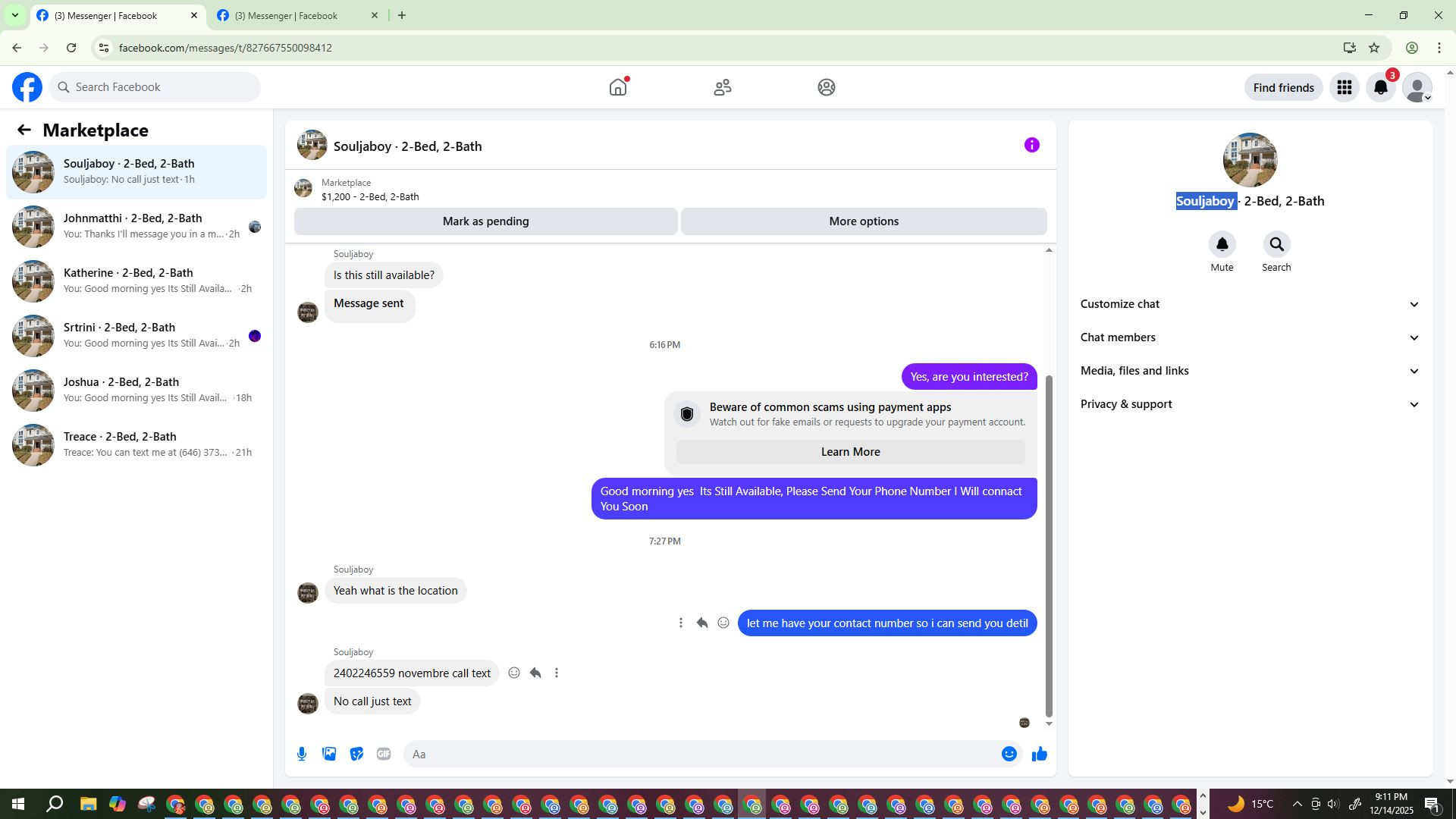The width and height of the screenshot is (1456, 819).
Task: Expand Privacy & support section
Action: [1249, 404]
